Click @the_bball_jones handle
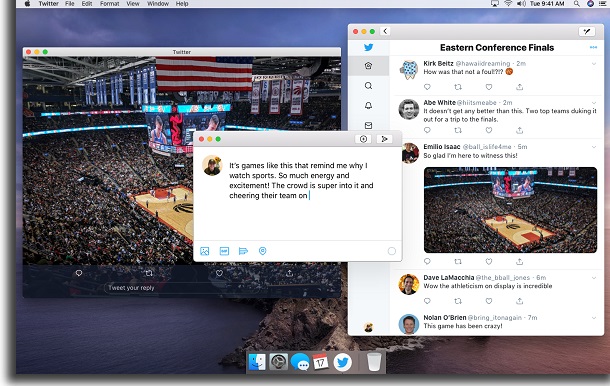This screenshot has width=610, height=386. [503, 278]
